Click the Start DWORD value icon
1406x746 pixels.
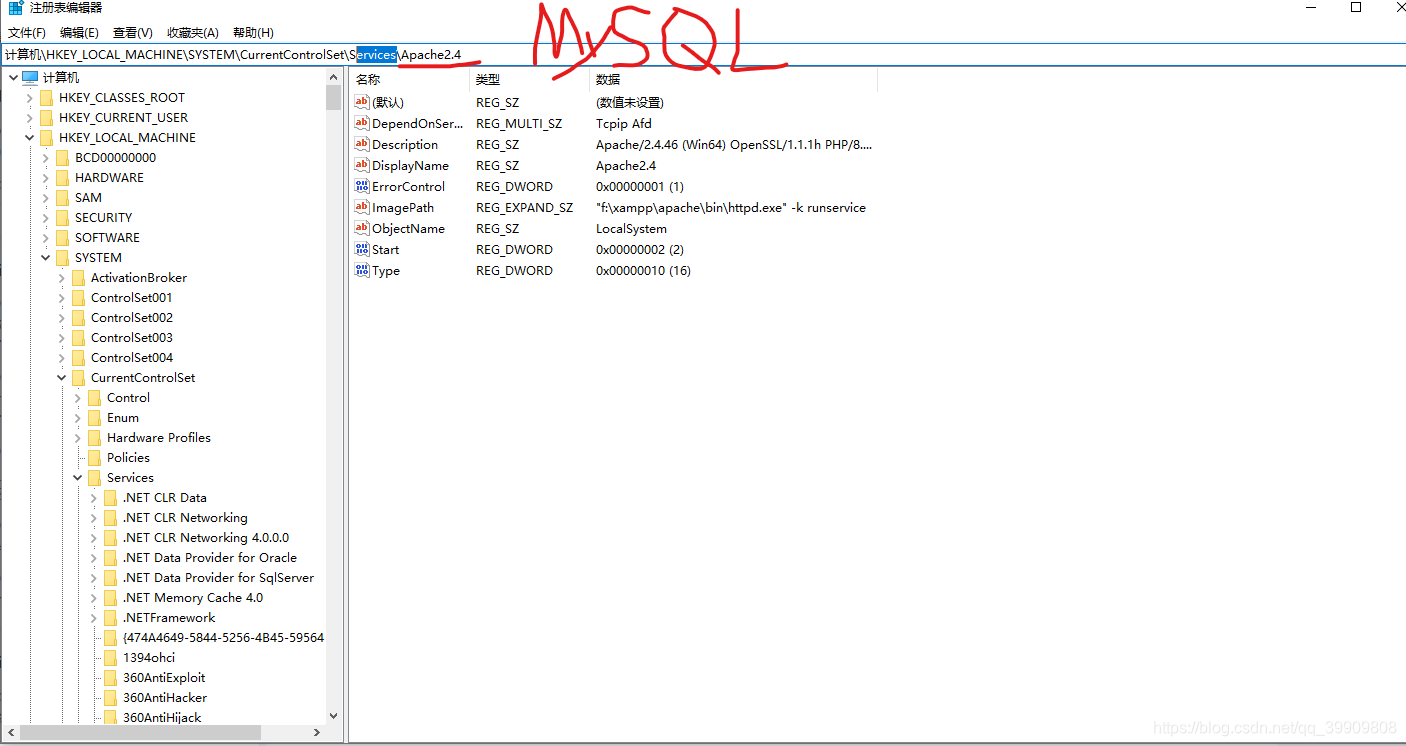[x=362, y=249]
